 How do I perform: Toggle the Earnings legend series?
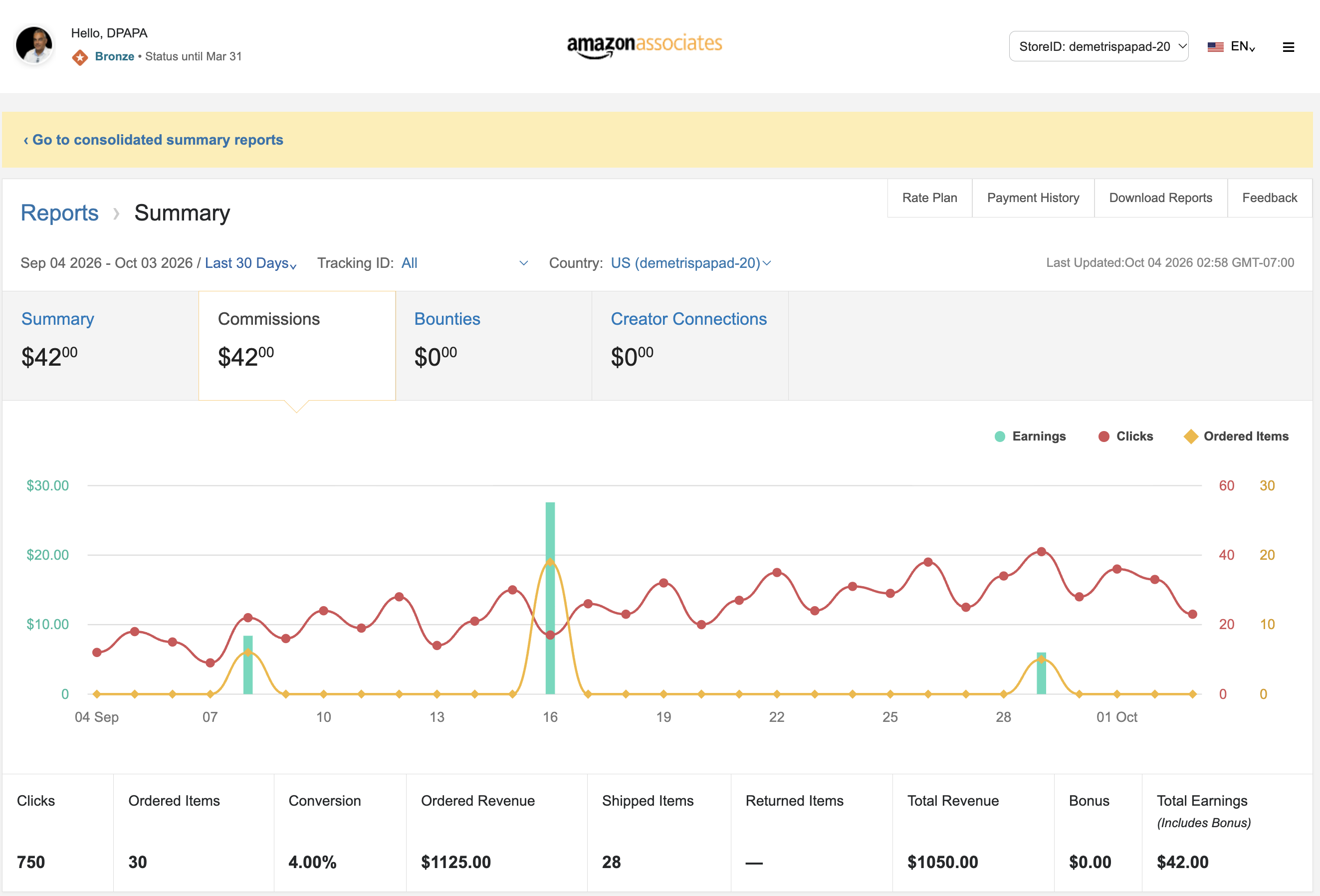(1030, 437)
